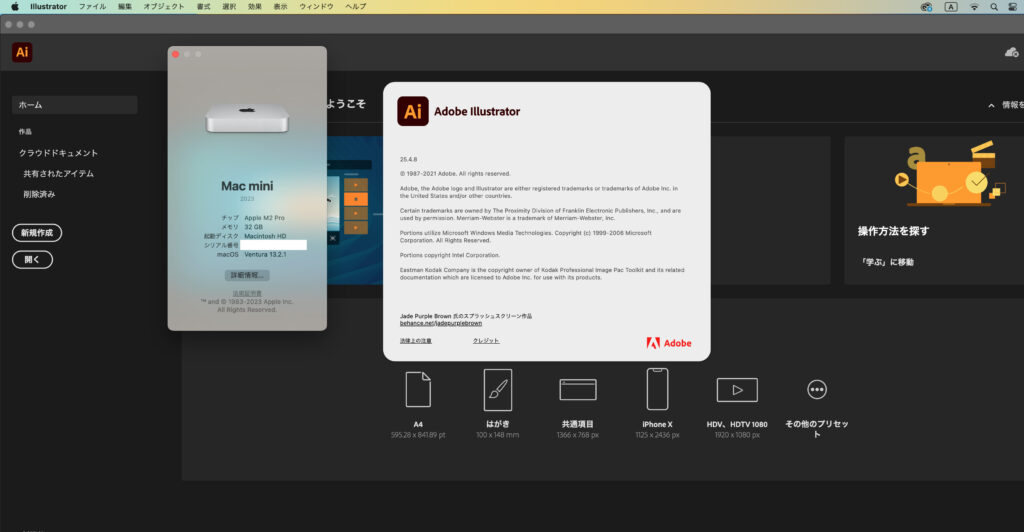Click the 32 GB memory text
Viewport: 1024px width, 532px height.
coord(253,227)
